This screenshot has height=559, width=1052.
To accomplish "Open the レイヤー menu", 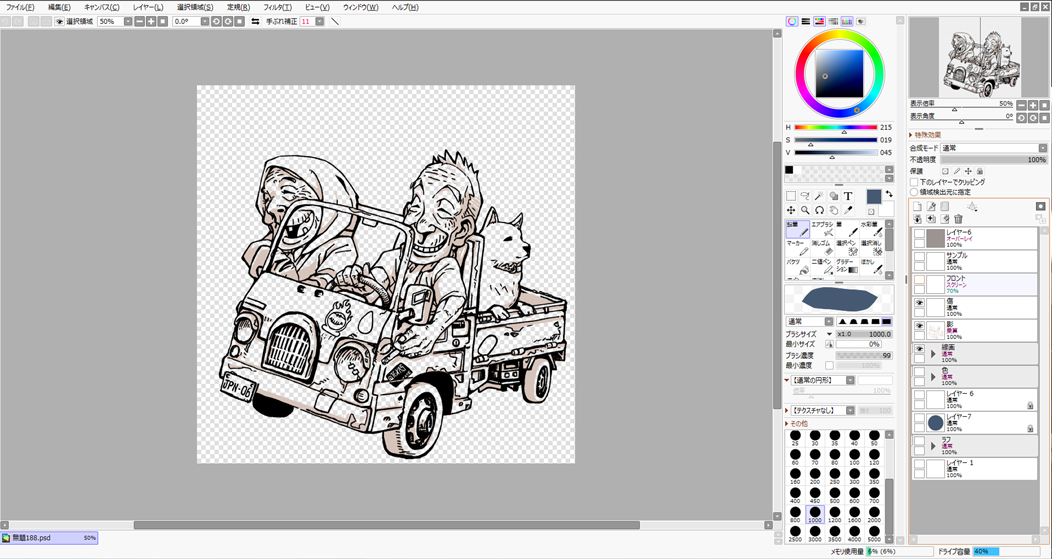I will coord(148,7).
